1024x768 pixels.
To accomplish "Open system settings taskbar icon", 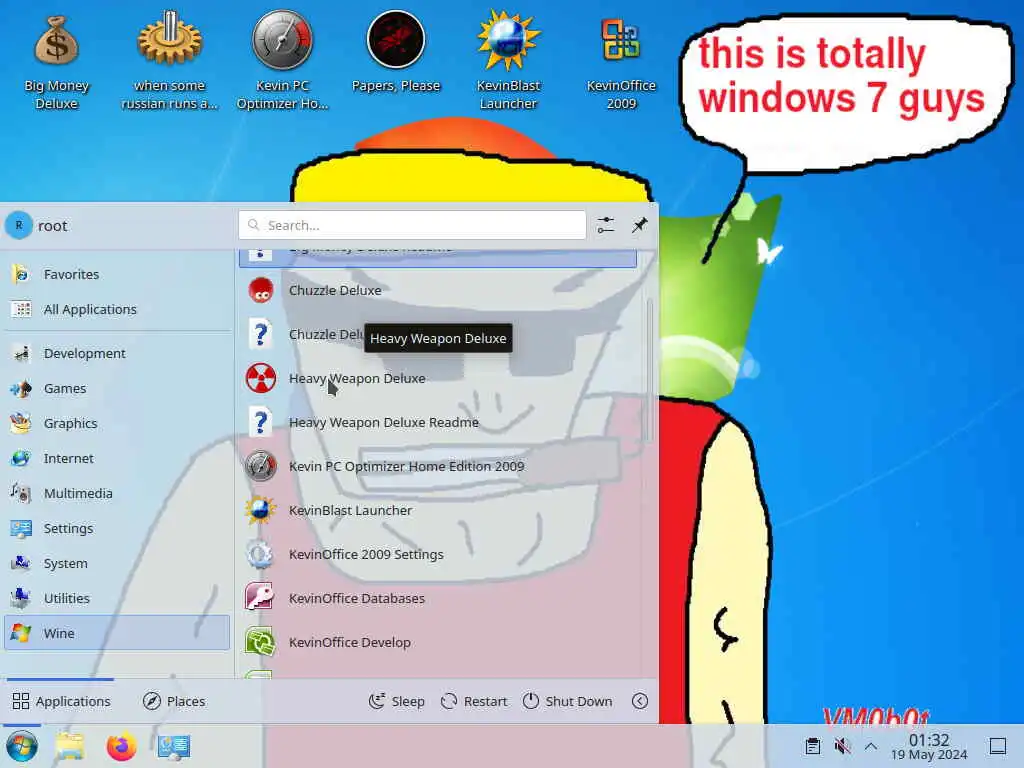I will (x=174, y=746).
